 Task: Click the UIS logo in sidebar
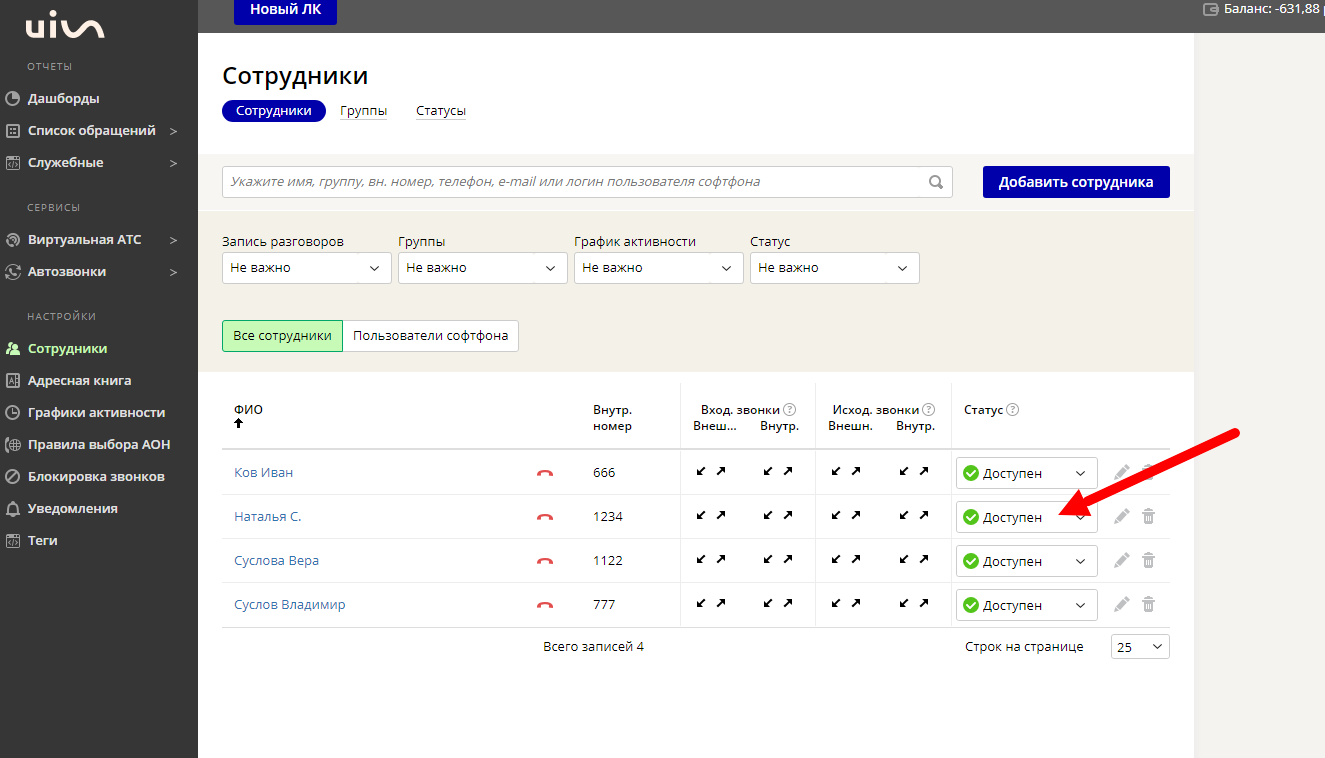pos(65,27)
